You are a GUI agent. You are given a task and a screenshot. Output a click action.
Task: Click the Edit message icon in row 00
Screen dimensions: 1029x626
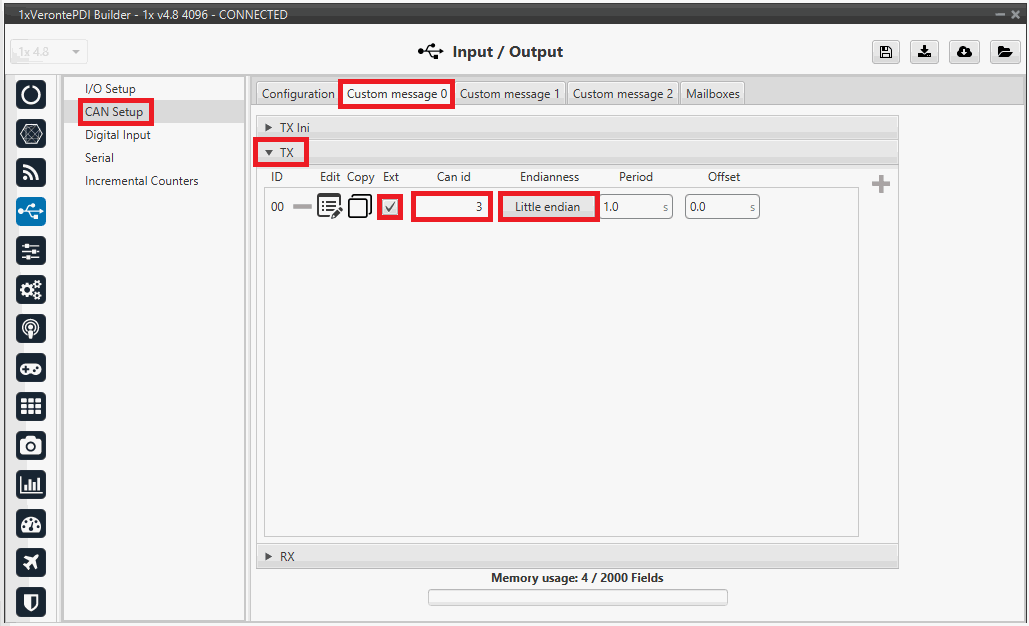[330, 207]
